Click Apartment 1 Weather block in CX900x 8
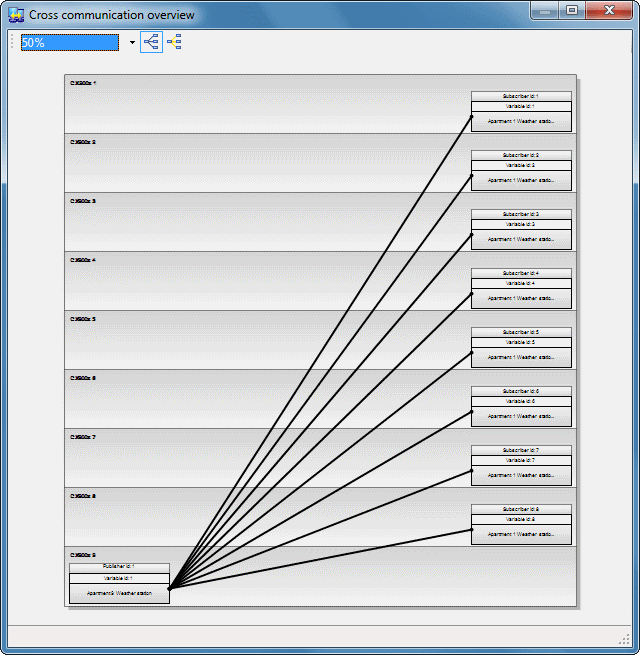The height and width of the screenshot is (655, 640). pyautogui.click(x=521, y=534)
